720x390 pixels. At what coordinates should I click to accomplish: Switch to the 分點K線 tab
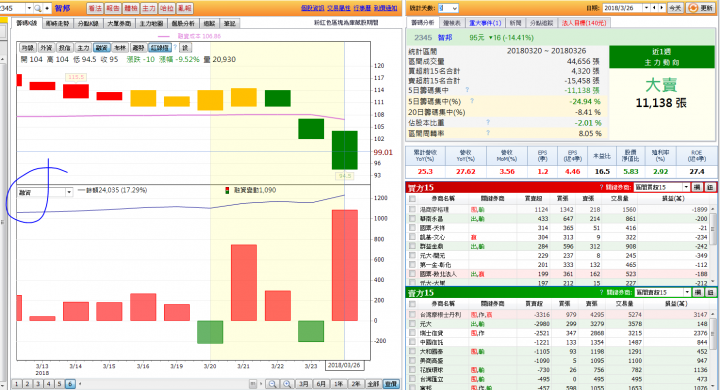(x=88, y=23)
